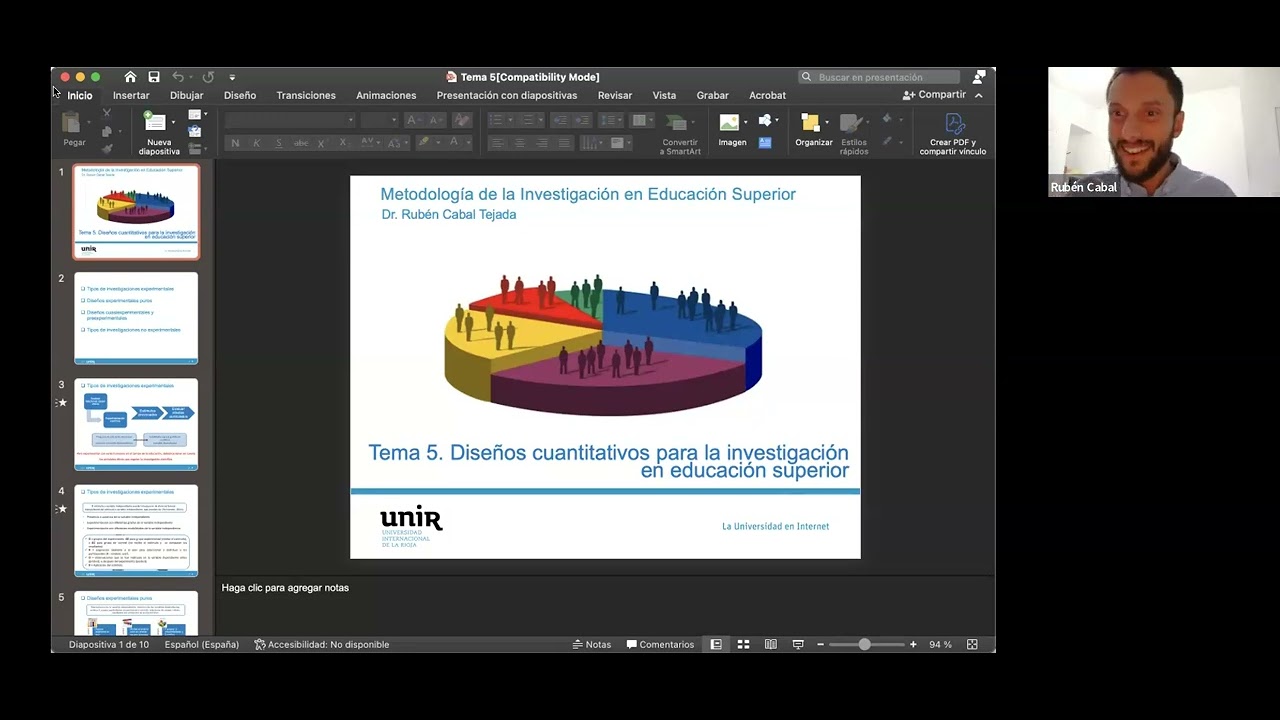Viewport: 1280px width, 720px height.
Task: Click the Buscar en presentación search field
Action: pyautogui.click(x=879, y=77)
